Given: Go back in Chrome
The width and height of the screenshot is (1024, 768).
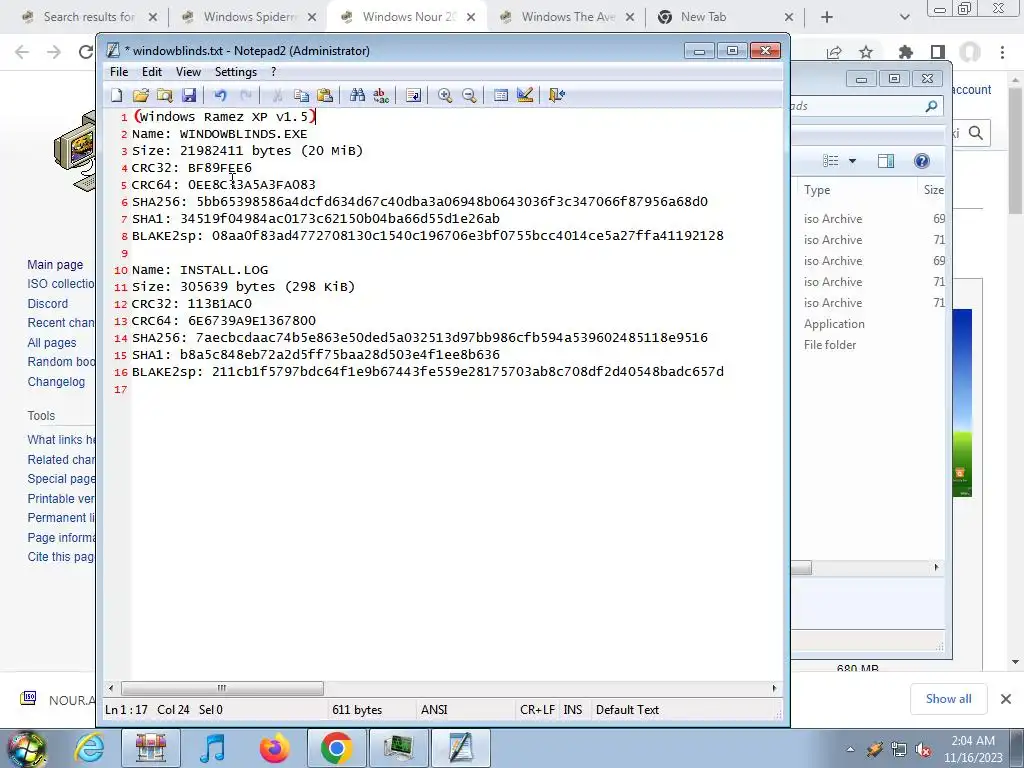Looking at the screenshot, I should (x=22, y=52).
